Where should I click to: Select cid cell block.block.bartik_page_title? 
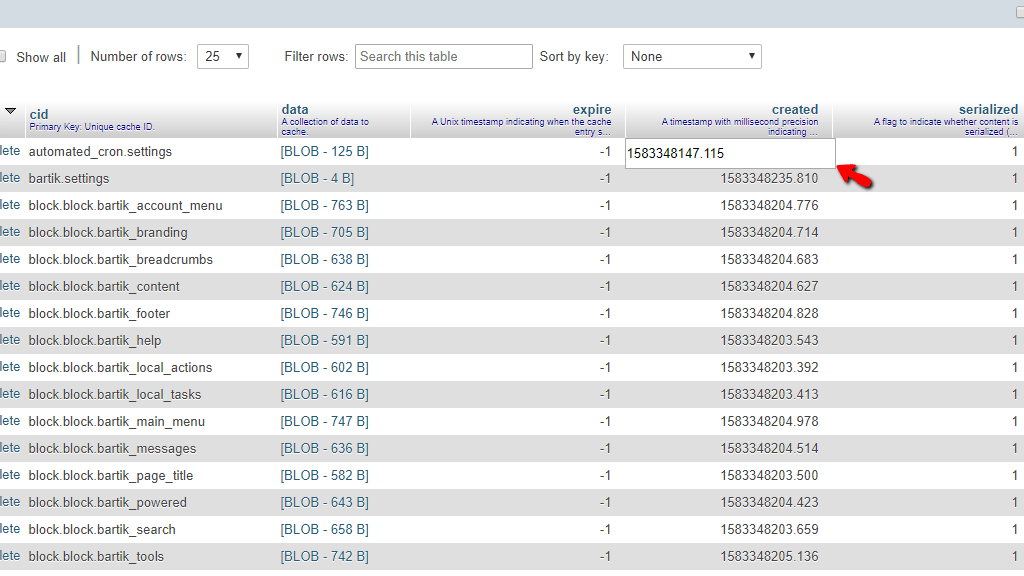111,475
